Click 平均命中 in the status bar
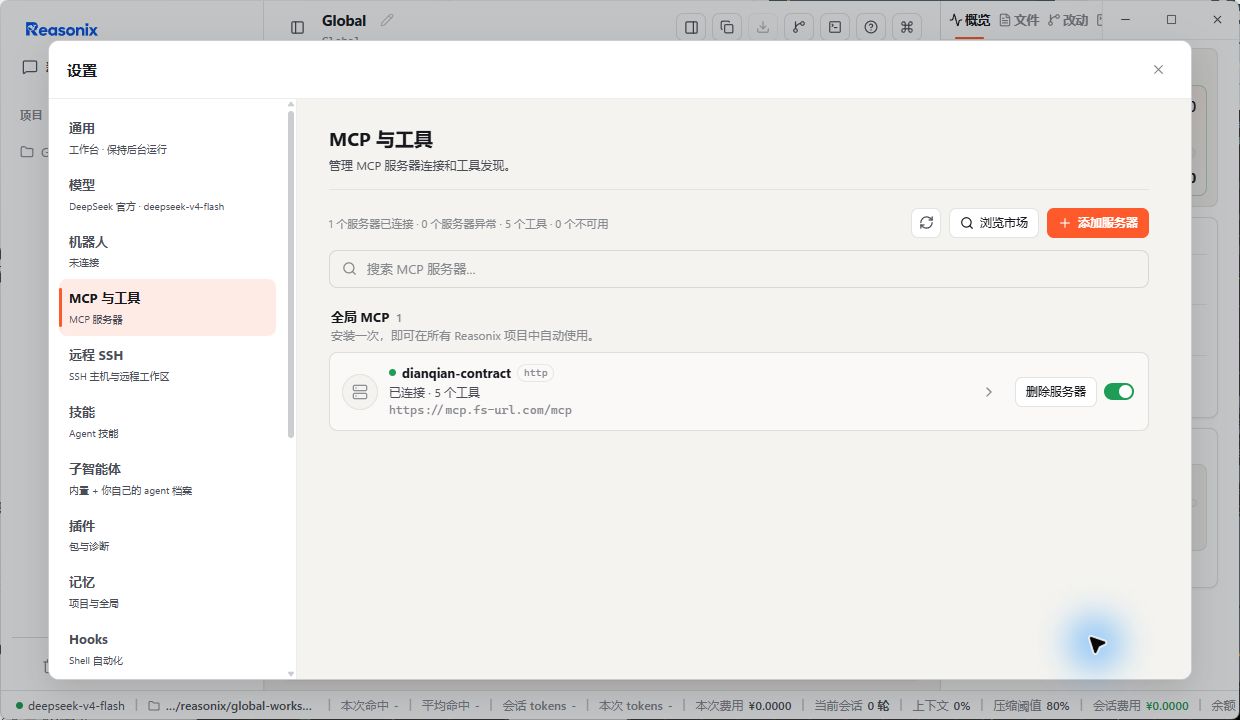This screenshot has width=1240, height=720. pyautogui.click(x=451, y=705)
